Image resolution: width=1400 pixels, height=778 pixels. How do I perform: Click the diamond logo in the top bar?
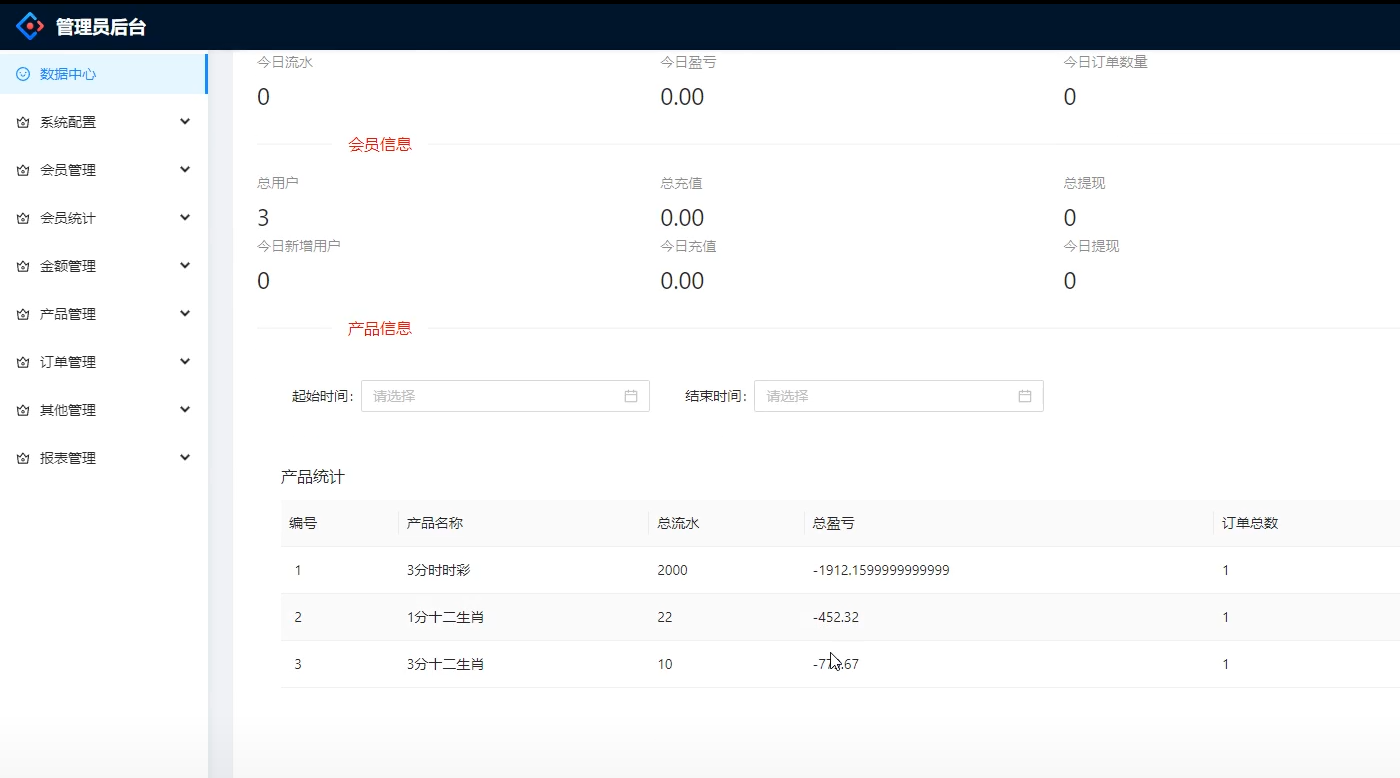point(30,25)
